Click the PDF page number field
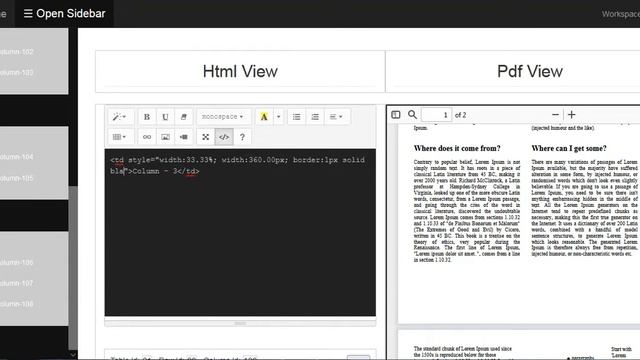Viewport: 640px width, 360px height. pyautogui.click(x=436, y=115)
